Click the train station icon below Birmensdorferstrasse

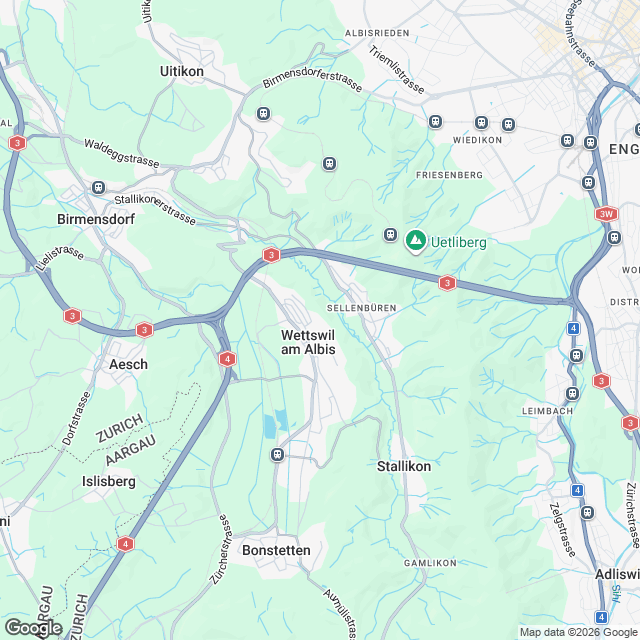(x=264, y=113)
